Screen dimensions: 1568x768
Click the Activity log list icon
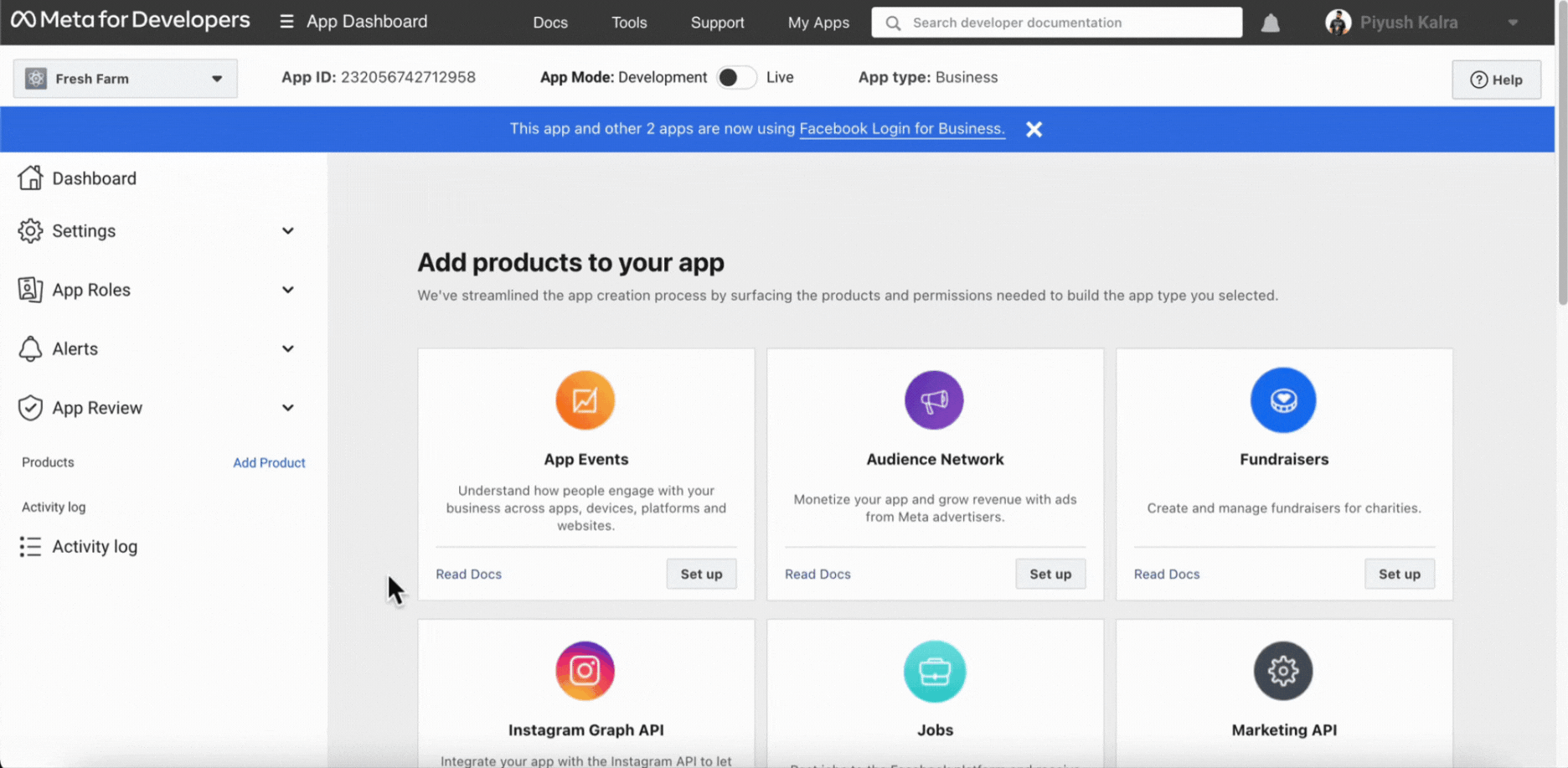pyautogui.click(x=30, y=546)
